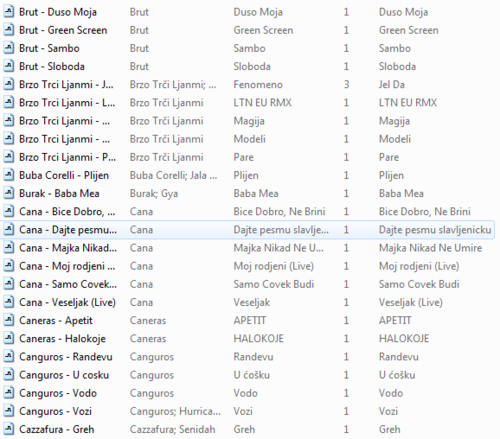
Task: Click the icon beside Caneras - Halokoje
Action: coord(9,339)
